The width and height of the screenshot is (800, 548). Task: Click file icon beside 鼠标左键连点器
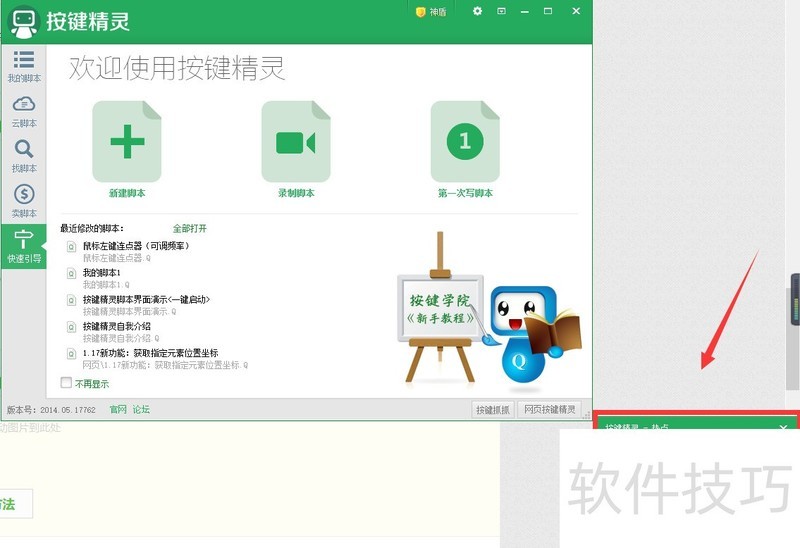pos(72,247)
